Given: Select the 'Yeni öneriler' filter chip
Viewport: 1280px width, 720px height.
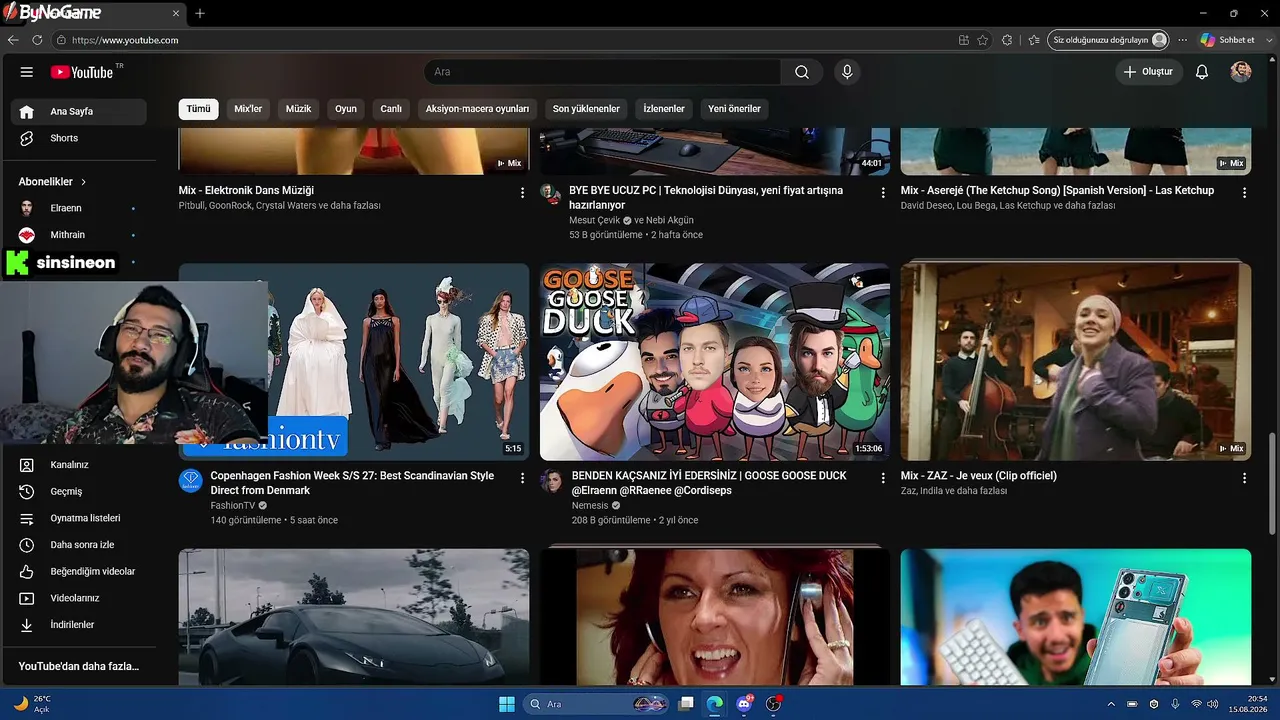Looking at the screenshot, I should pyautogui.click(x=735, y=109).
